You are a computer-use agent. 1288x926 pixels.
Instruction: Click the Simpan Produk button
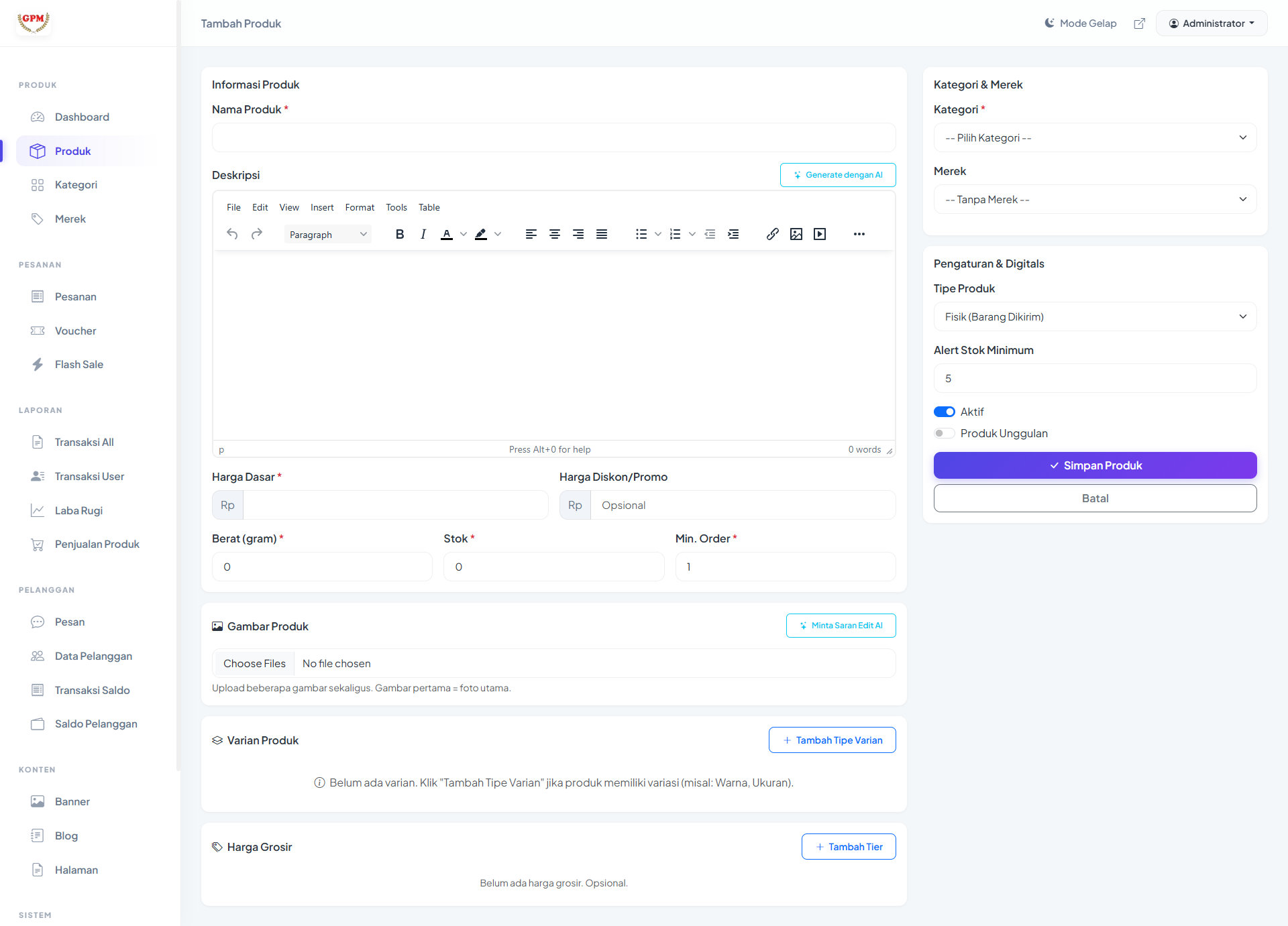click(x=1095, y=465)
